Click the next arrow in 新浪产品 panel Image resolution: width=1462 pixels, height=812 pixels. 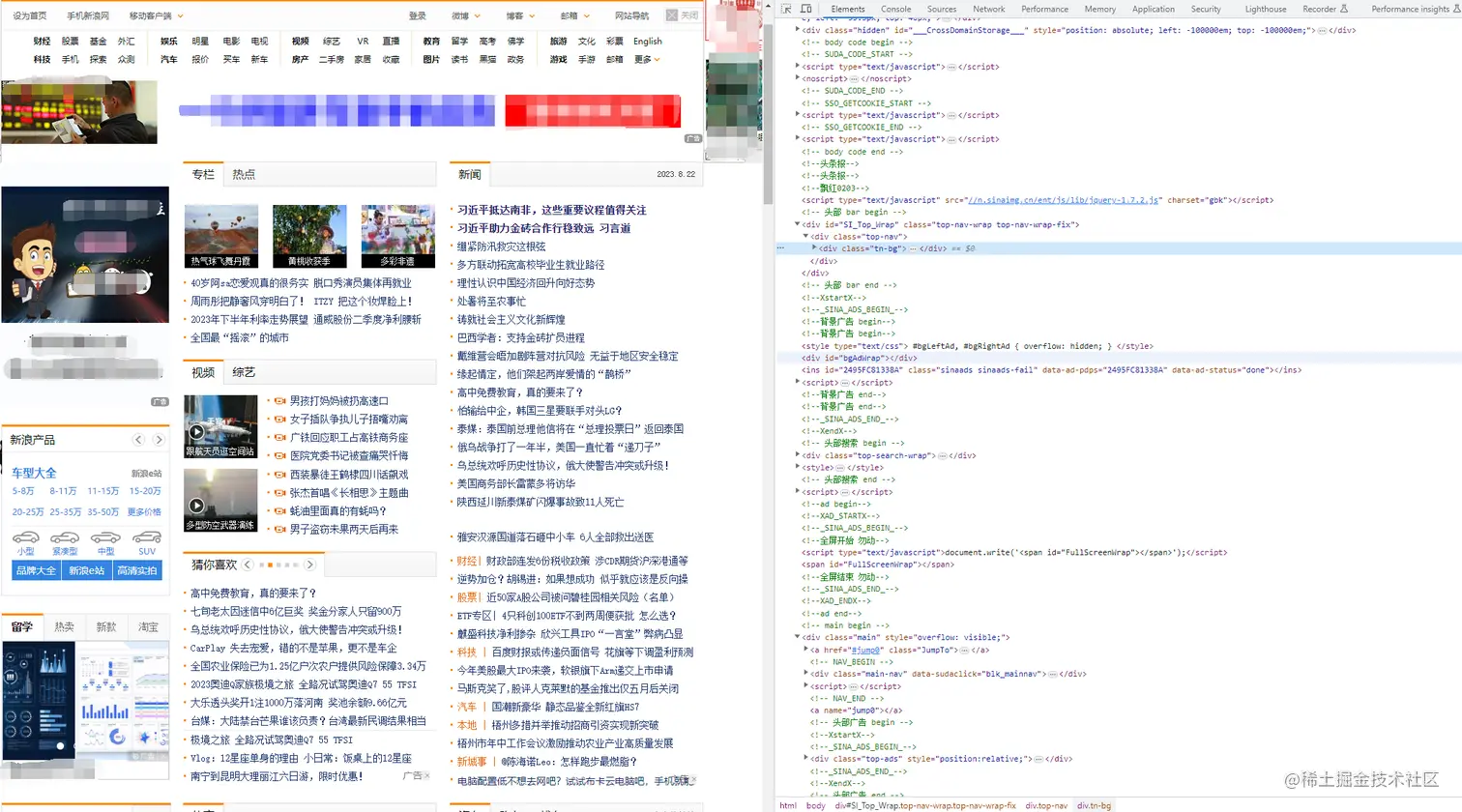(x=160, y=440)
